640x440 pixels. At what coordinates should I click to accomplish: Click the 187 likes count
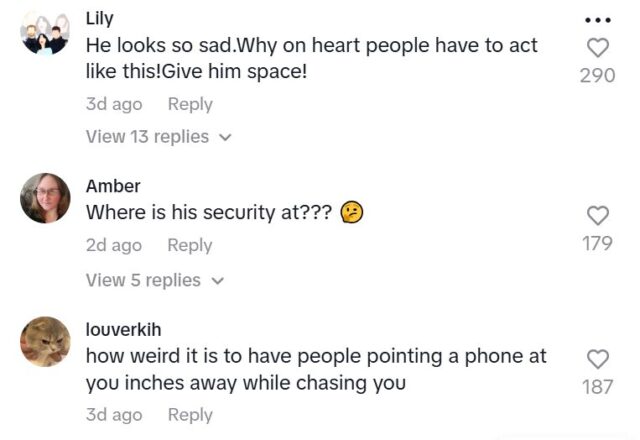pyautogui.click(x=597, y=387)
